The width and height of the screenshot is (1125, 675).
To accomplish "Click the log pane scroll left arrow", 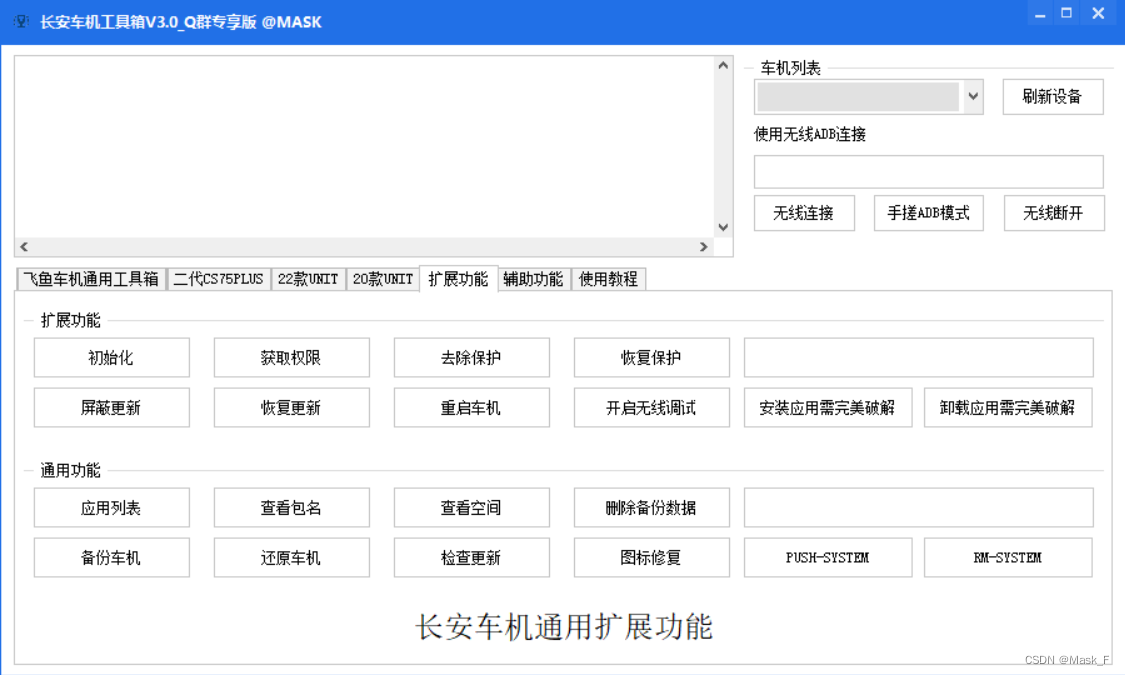I will click(x=24, y=247).
